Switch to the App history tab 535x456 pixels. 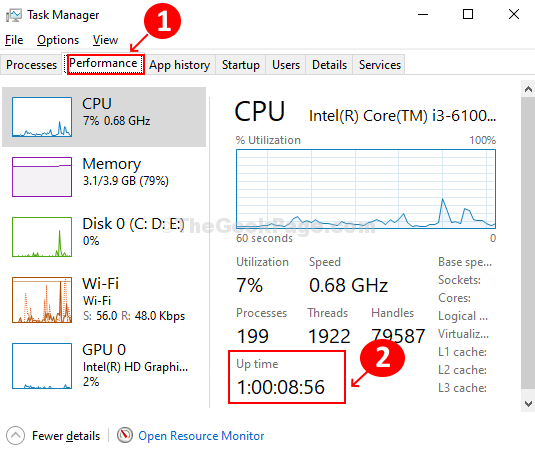pos(179,65)
